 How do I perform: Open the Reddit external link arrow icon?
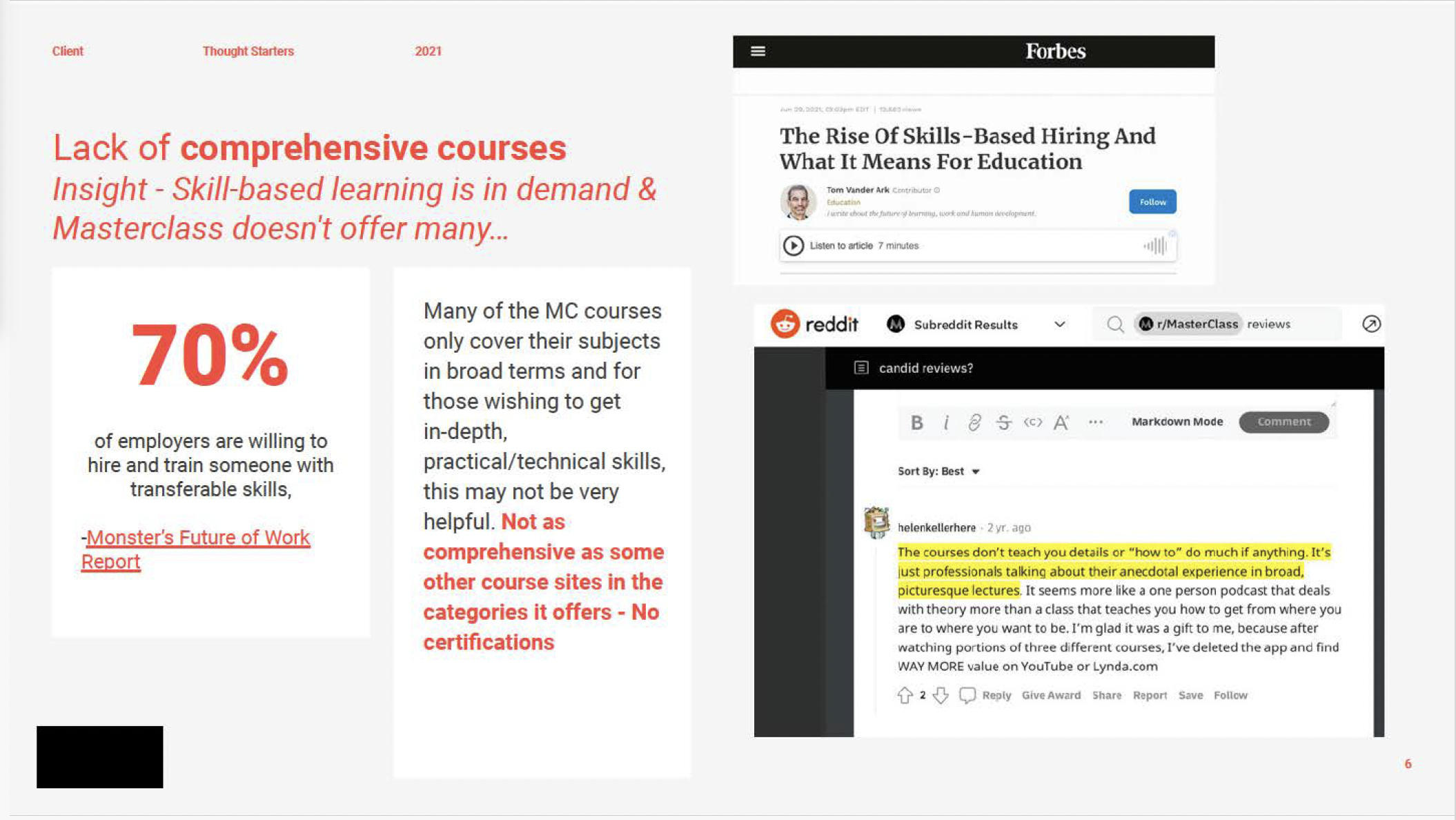(1371, 324)
